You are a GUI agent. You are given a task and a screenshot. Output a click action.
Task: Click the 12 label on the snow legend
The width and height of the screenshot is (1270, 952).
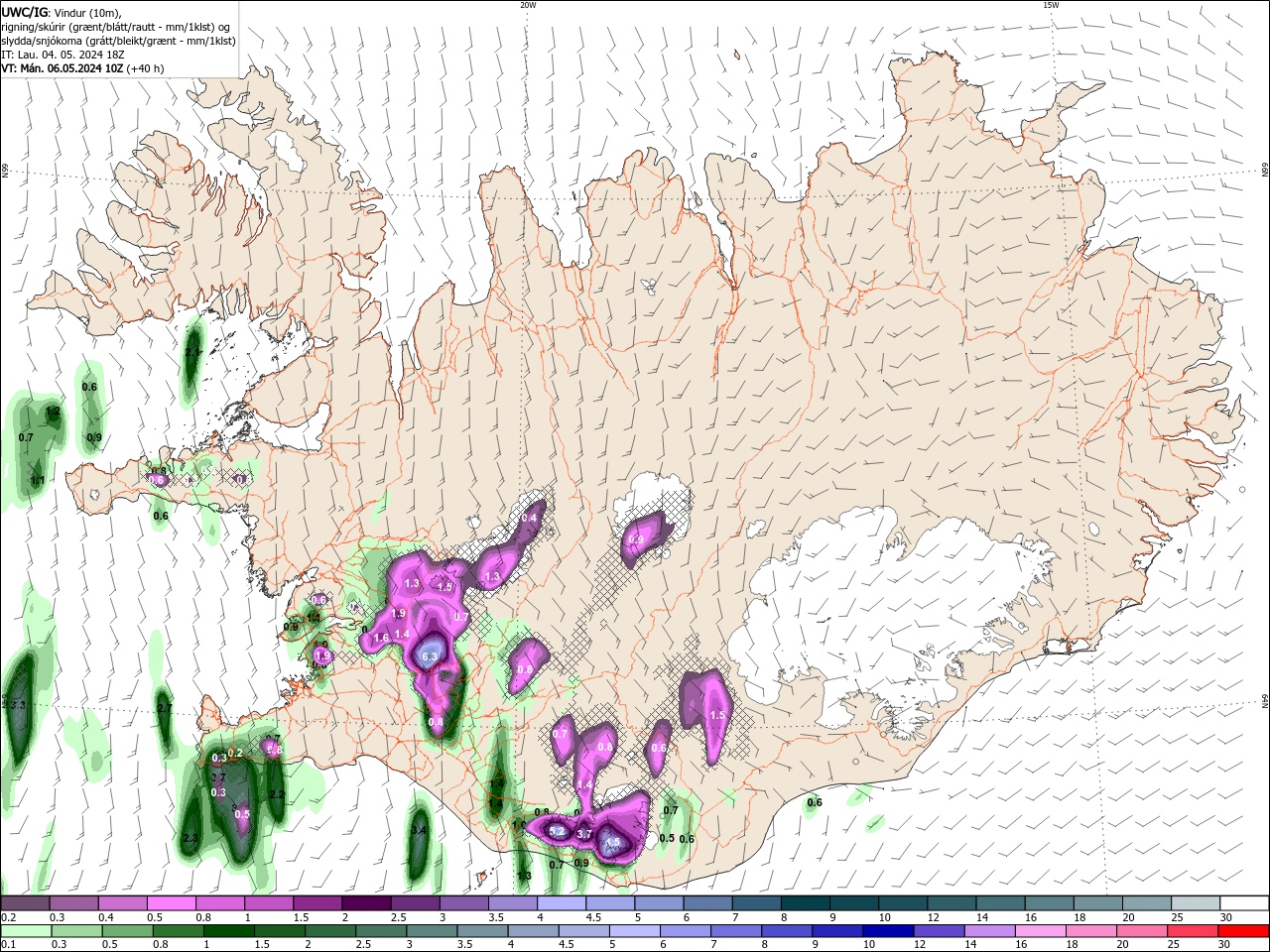[x=933, y=917]
